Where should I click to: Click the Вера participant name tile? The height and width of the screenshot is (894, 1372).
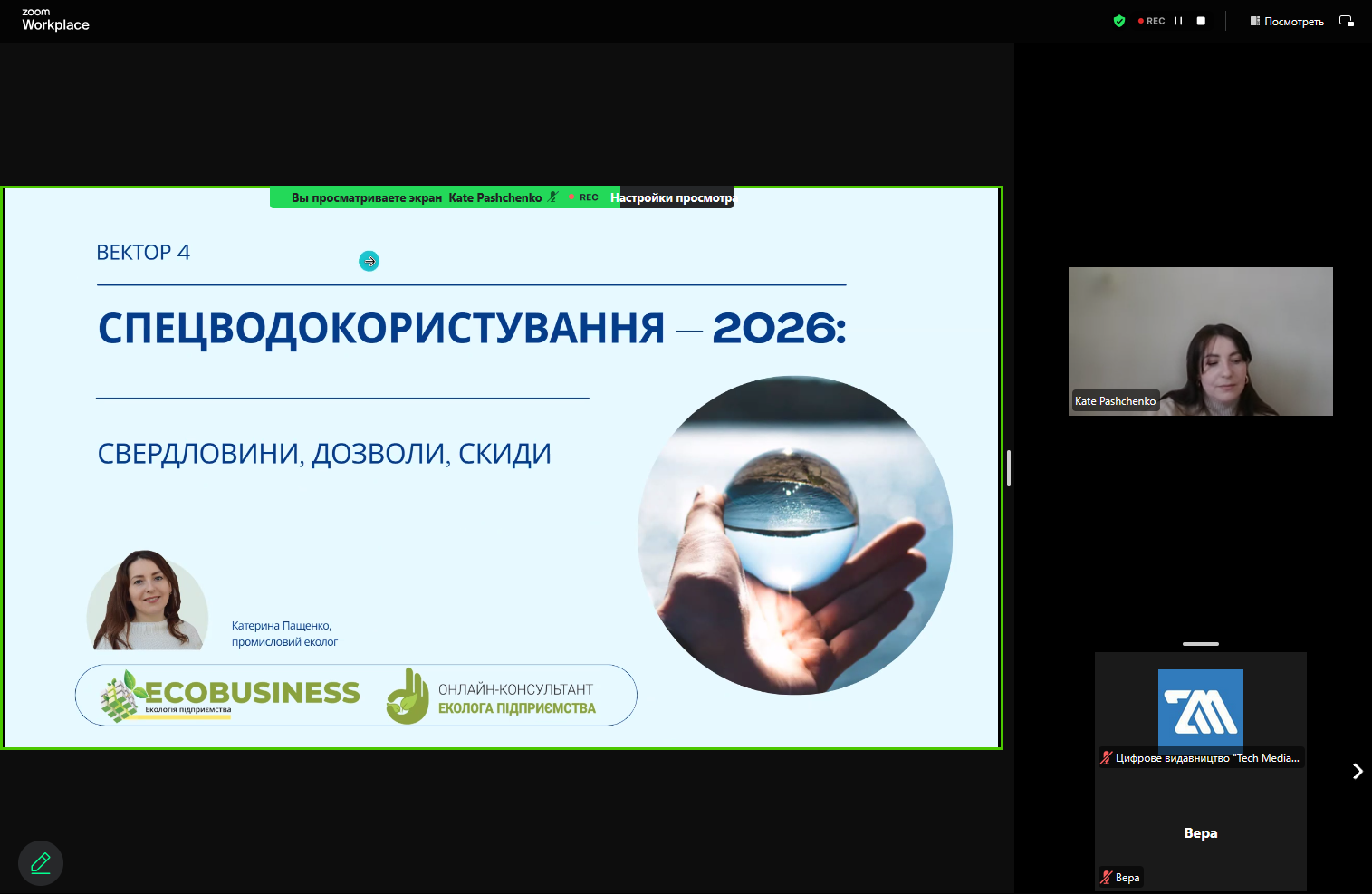coord(1200,833)
